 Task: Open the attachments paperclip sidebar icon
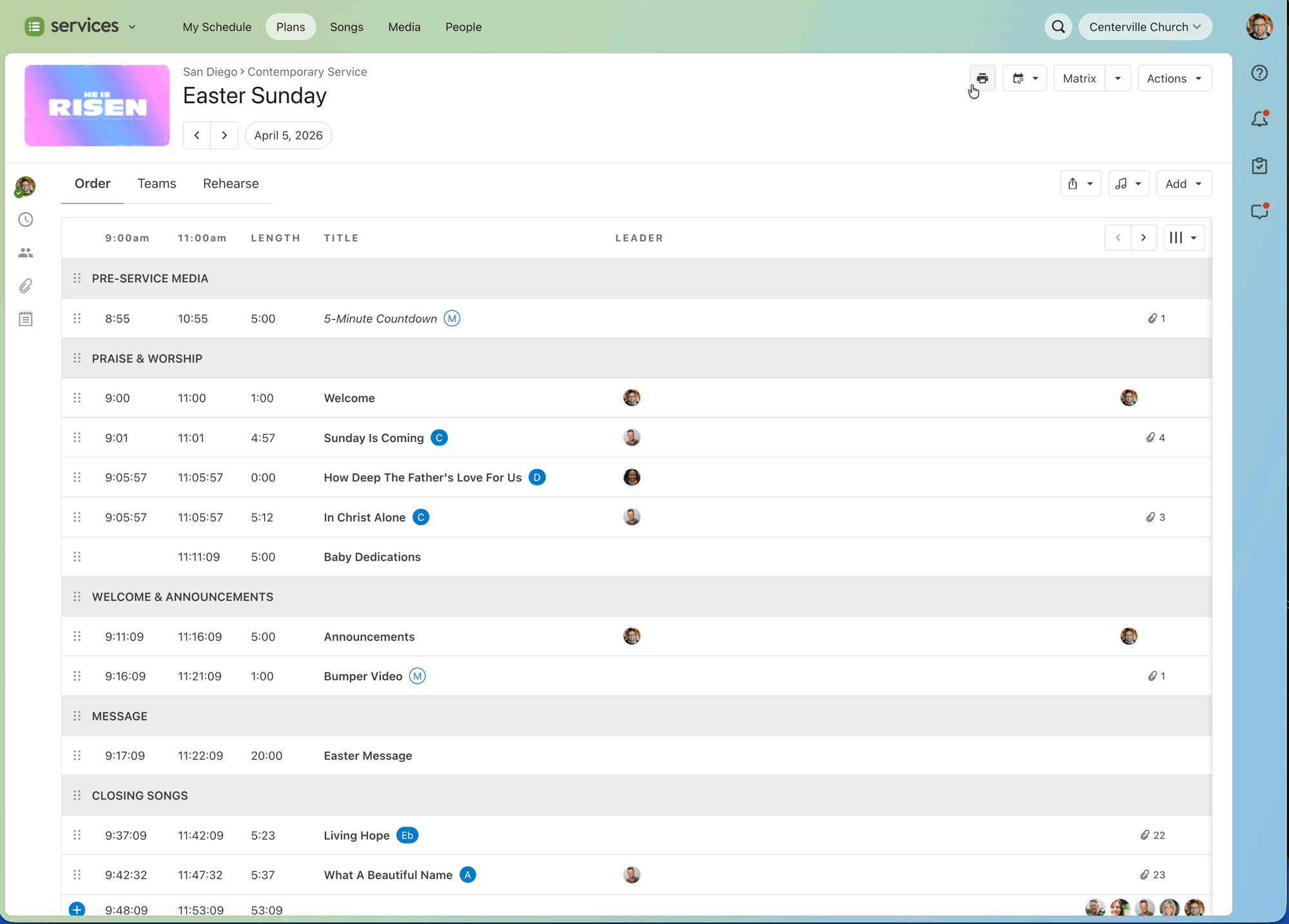coord(26,285)
